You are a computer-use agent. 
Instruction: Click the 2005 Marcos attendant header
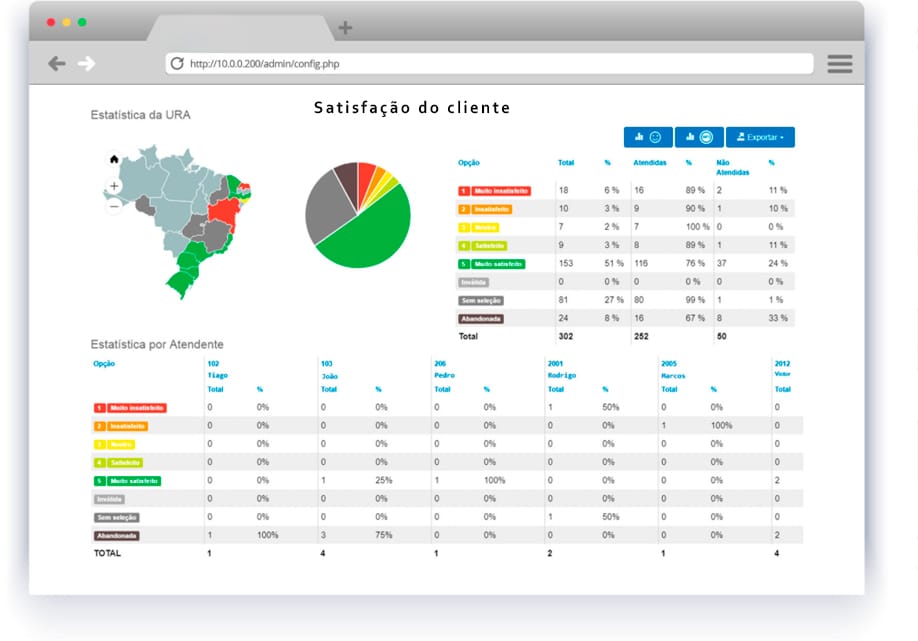click(x=673, y=369)
